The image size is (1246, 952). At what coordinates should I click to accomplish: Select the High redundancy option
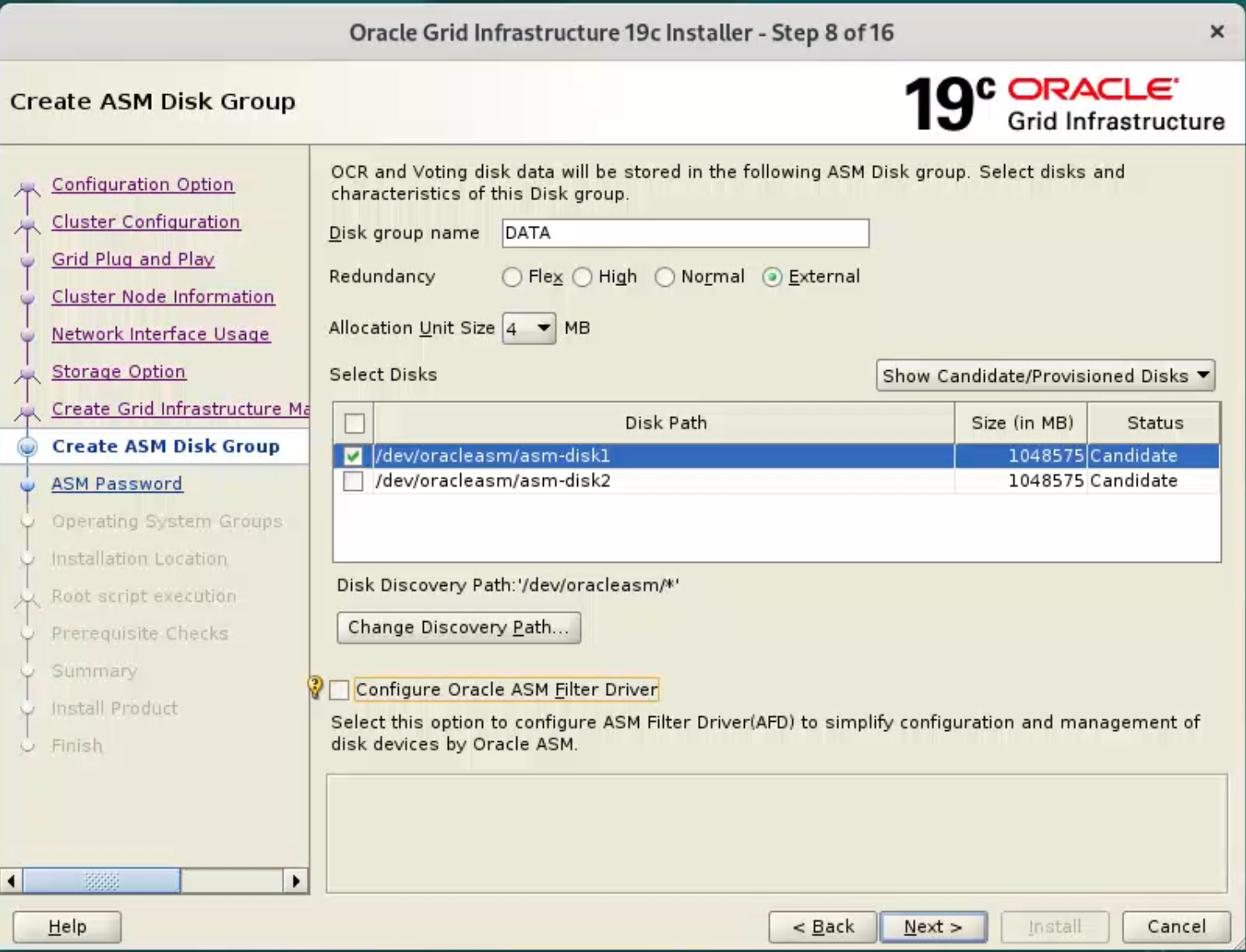coord(583,277)
